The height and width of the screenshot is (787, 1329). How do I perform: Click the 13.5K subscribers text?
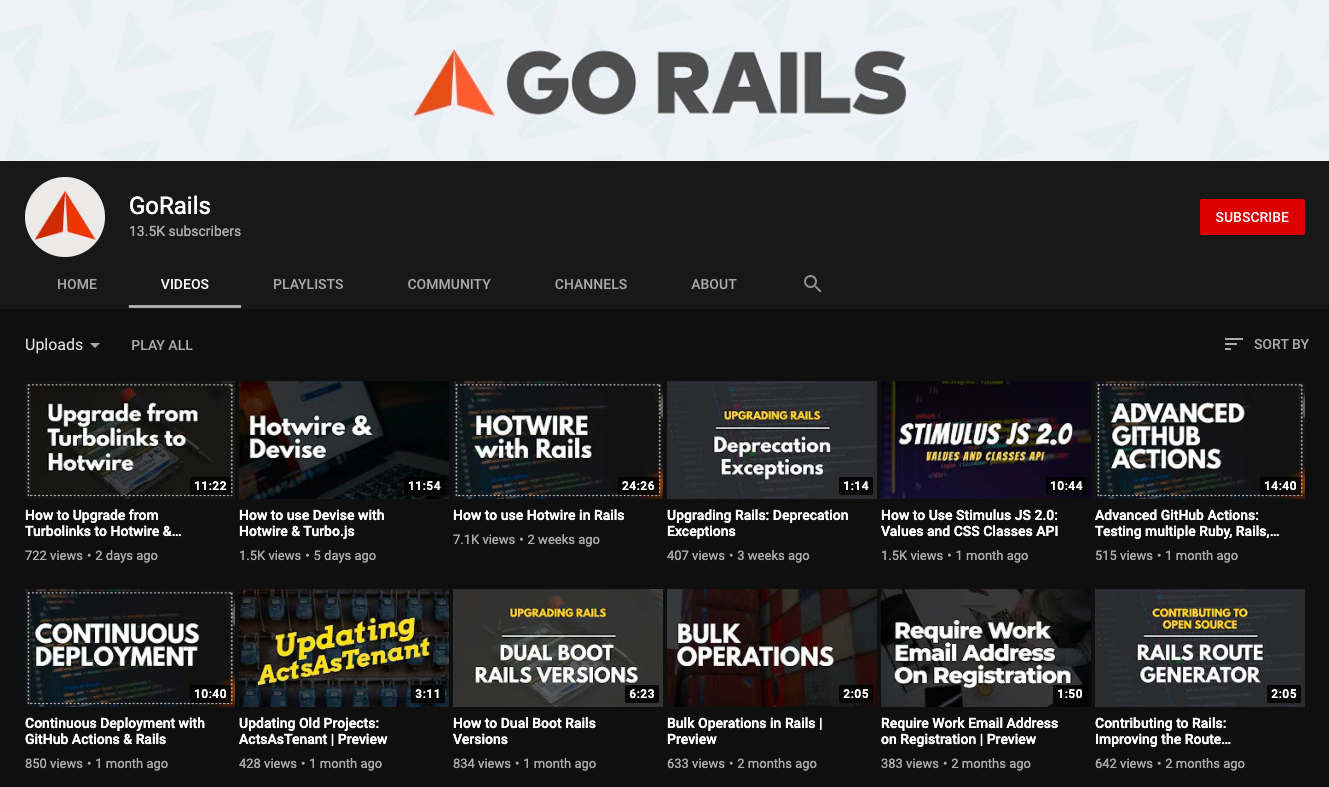point(185,231)
